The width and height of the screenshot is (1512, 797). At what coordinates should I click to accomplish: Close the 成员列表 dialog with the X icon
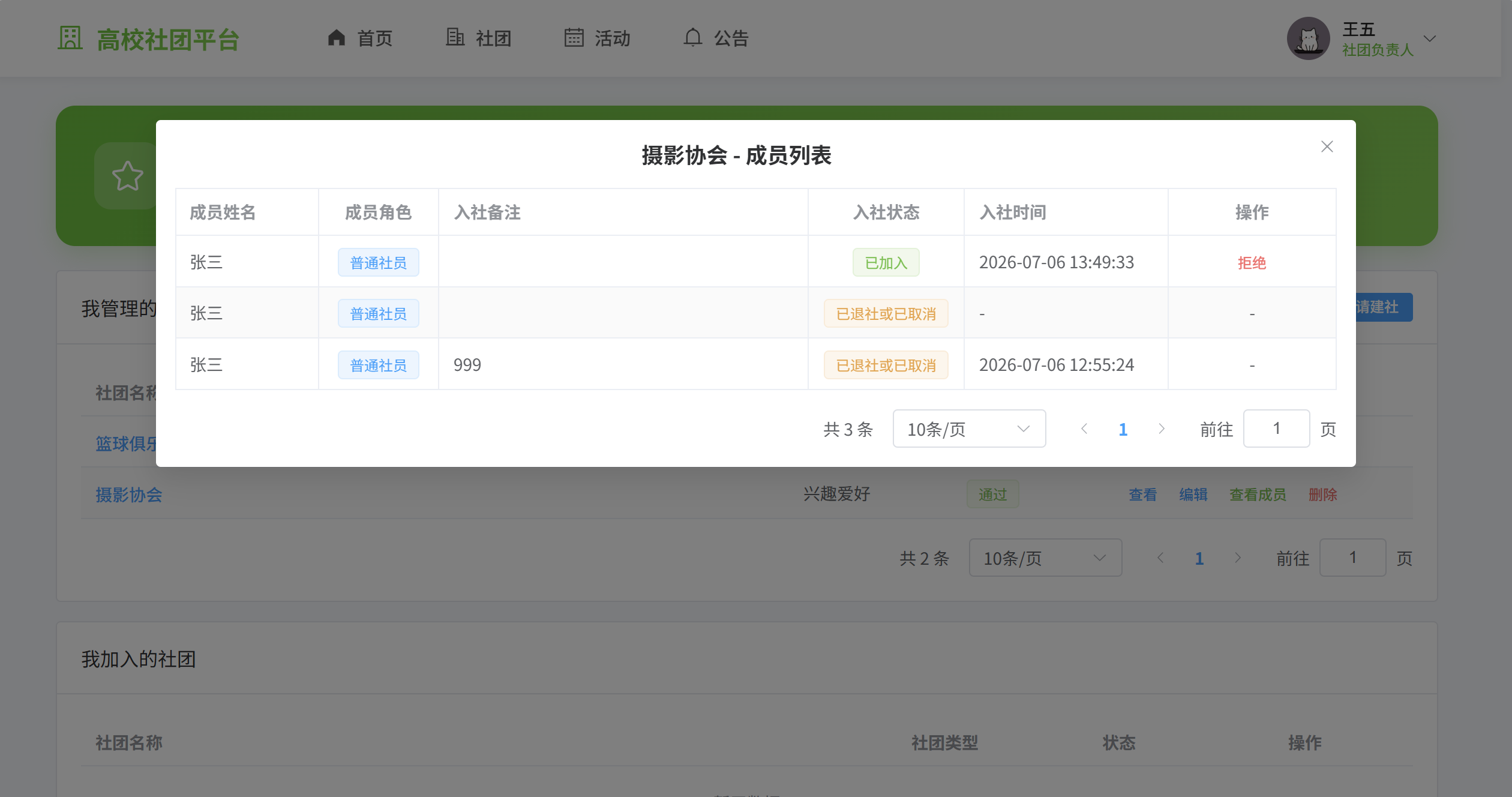[1327, 146]
